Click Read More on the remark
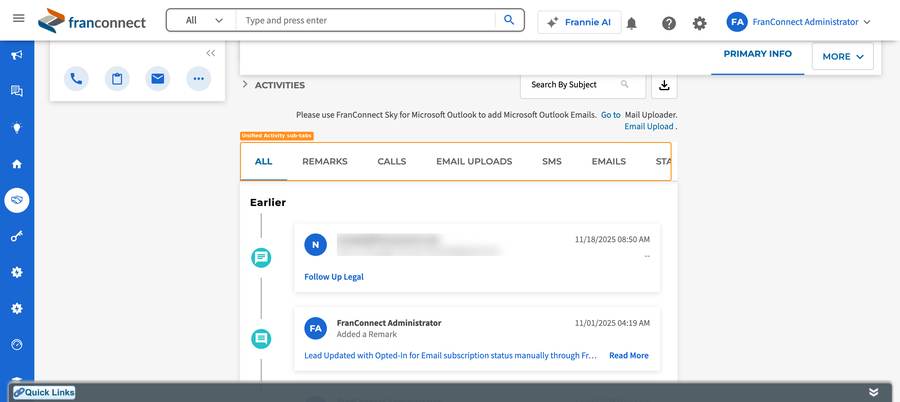Viewport: 900px width, 402px height. (629, 355)
